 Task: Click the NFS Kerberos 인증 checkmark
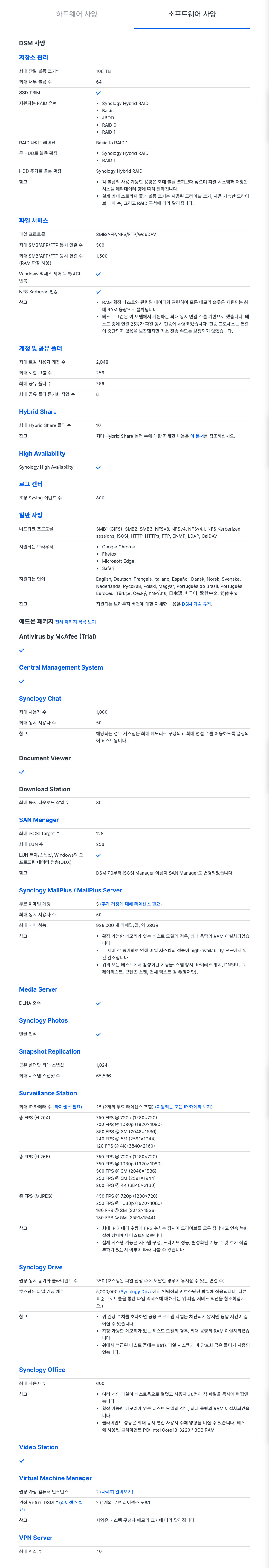(x=98, y=292)
